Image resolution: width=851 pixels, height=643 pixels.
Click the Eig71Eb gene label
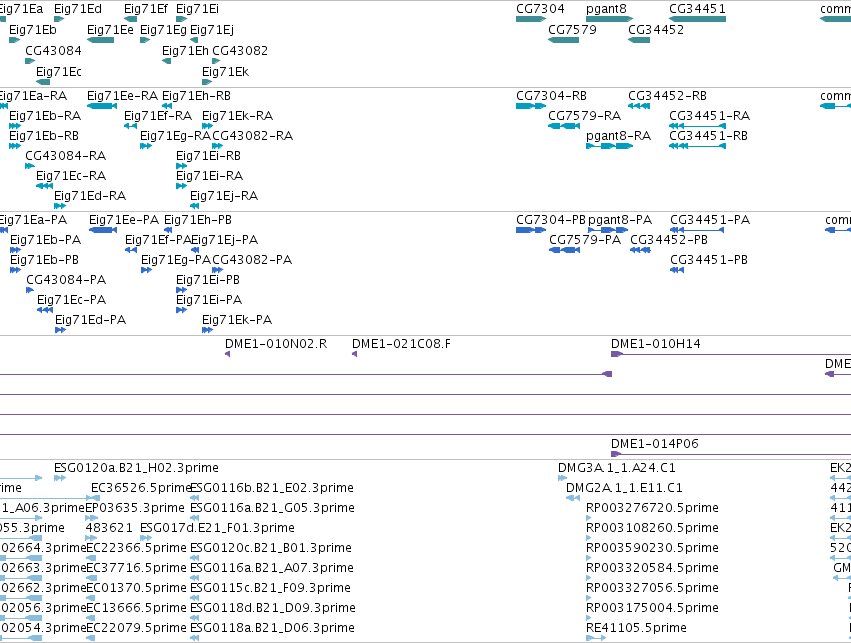[x=33, y=30]
